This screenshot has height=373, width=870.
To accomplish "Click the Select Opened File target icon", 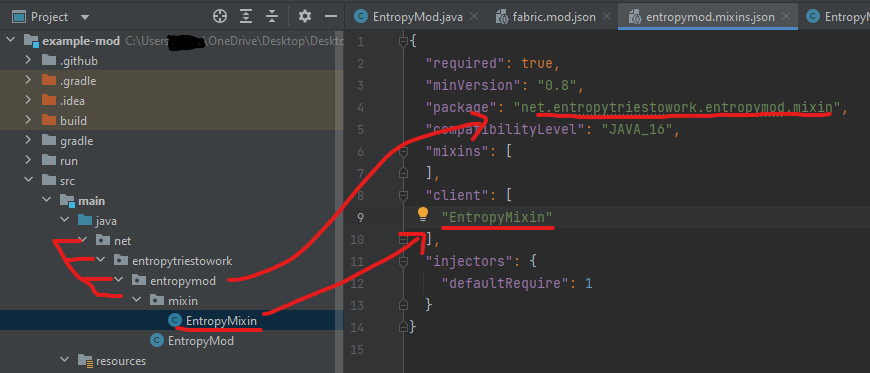I will click(220, 17).
